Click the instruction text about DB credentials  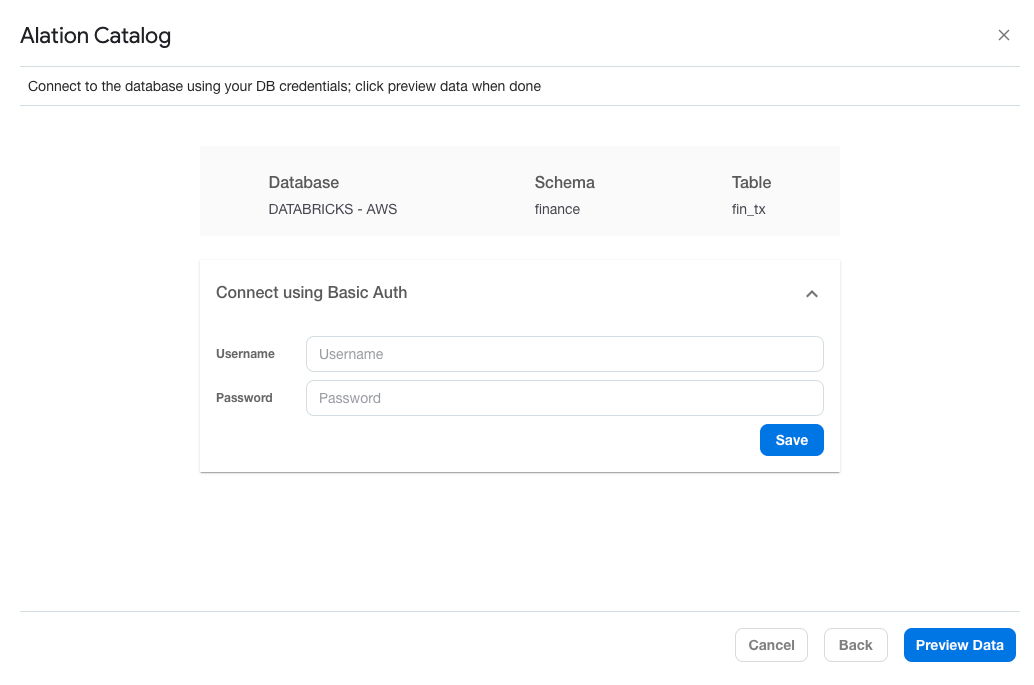[x=284, y=86]
